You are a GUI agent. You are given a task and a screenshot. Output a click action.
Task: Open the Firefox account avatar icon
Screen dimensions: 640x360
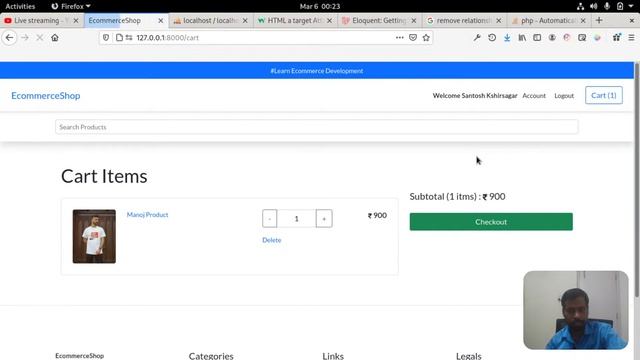click(552, 38)
